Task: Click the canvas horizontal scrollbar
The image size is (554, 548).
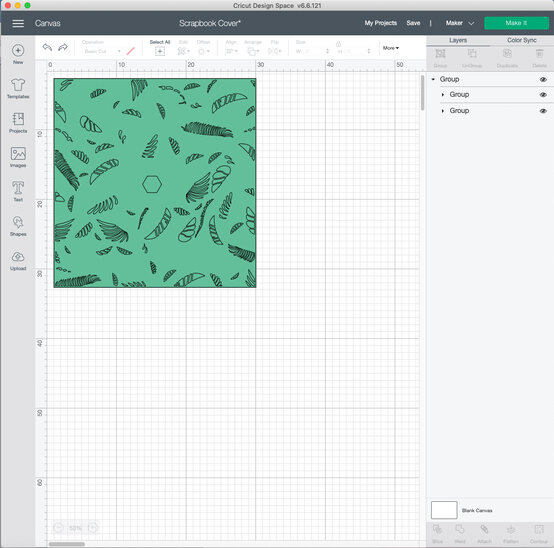Action: 67,544
